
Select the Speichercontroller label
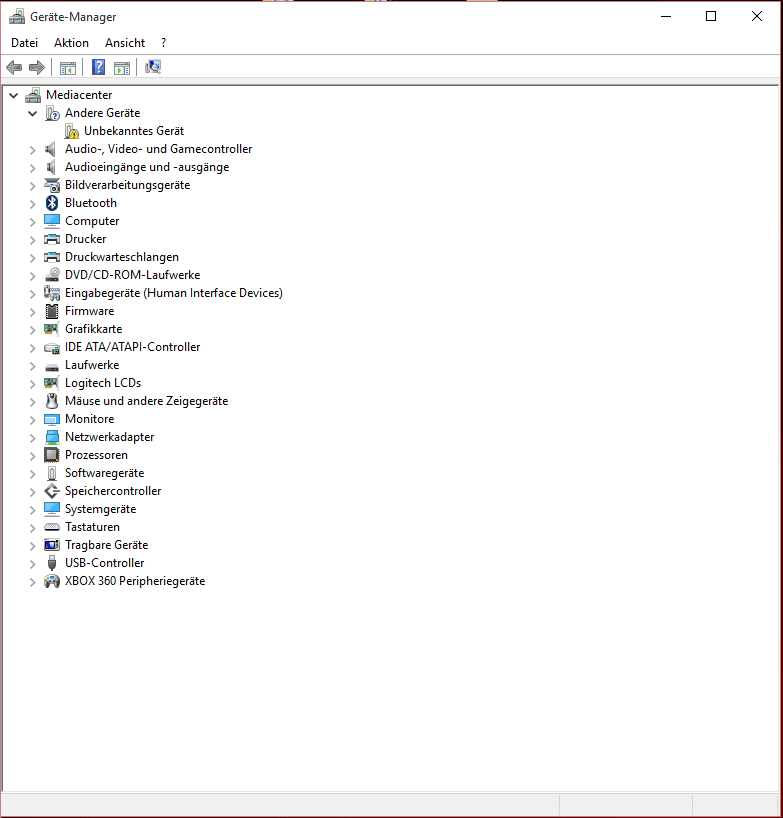click(113, 491)
